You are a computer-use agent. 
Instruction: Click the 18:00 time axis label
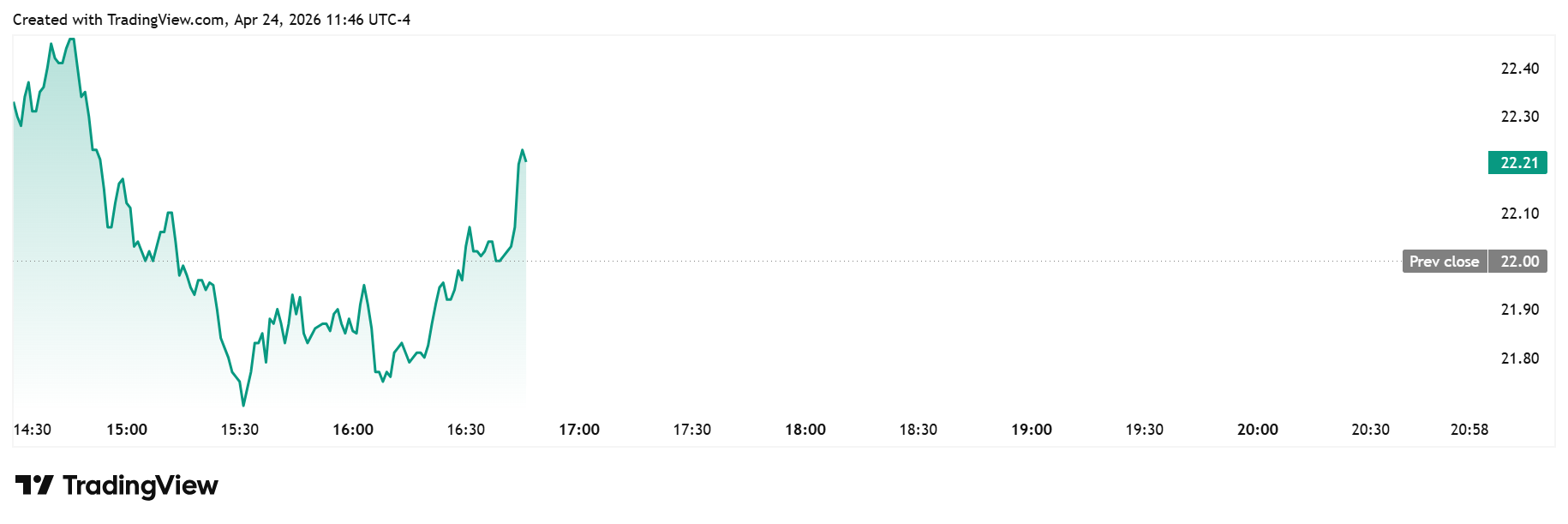(805, 430)
